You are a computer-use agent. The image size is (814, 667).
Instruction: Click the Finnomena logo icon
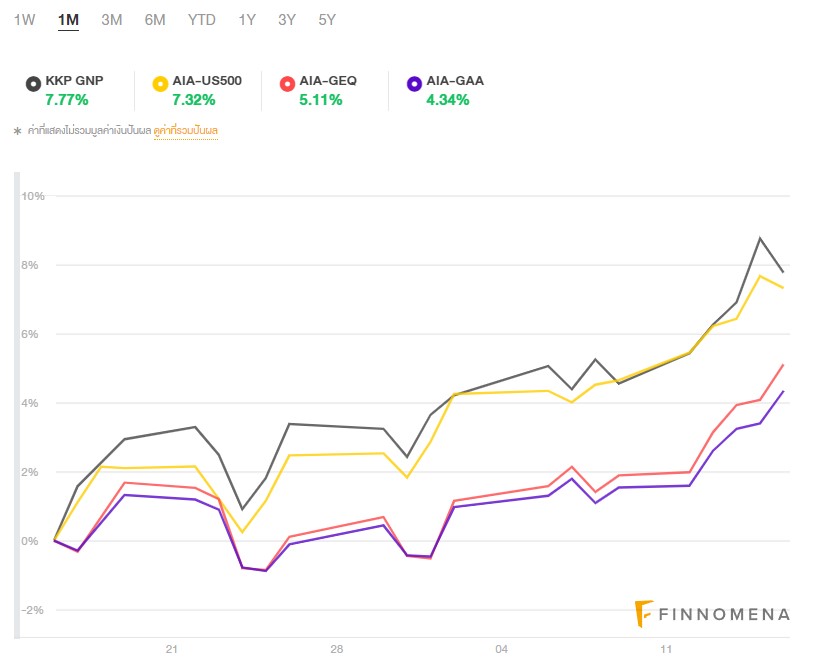[645, 614]
